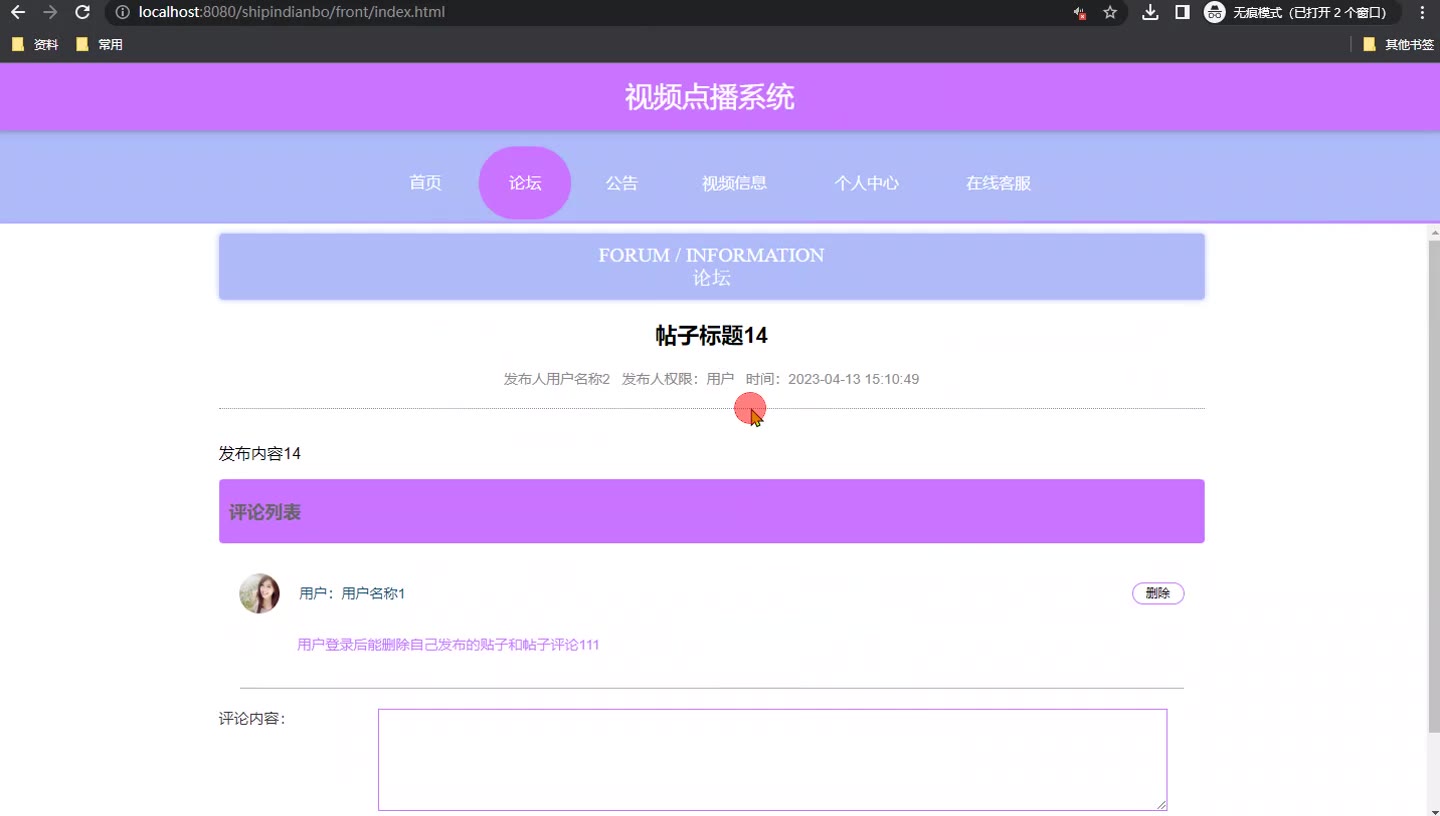Image resolution: width=1440 pixels, height=816 pixels.
Task: Toggle the browser side panel icon
Action: coord(1182,13)
